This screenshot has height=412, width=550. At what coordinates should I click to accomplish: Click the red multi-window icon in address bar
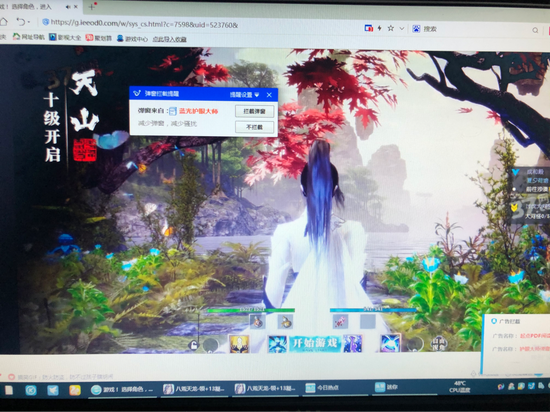[368, 28]
